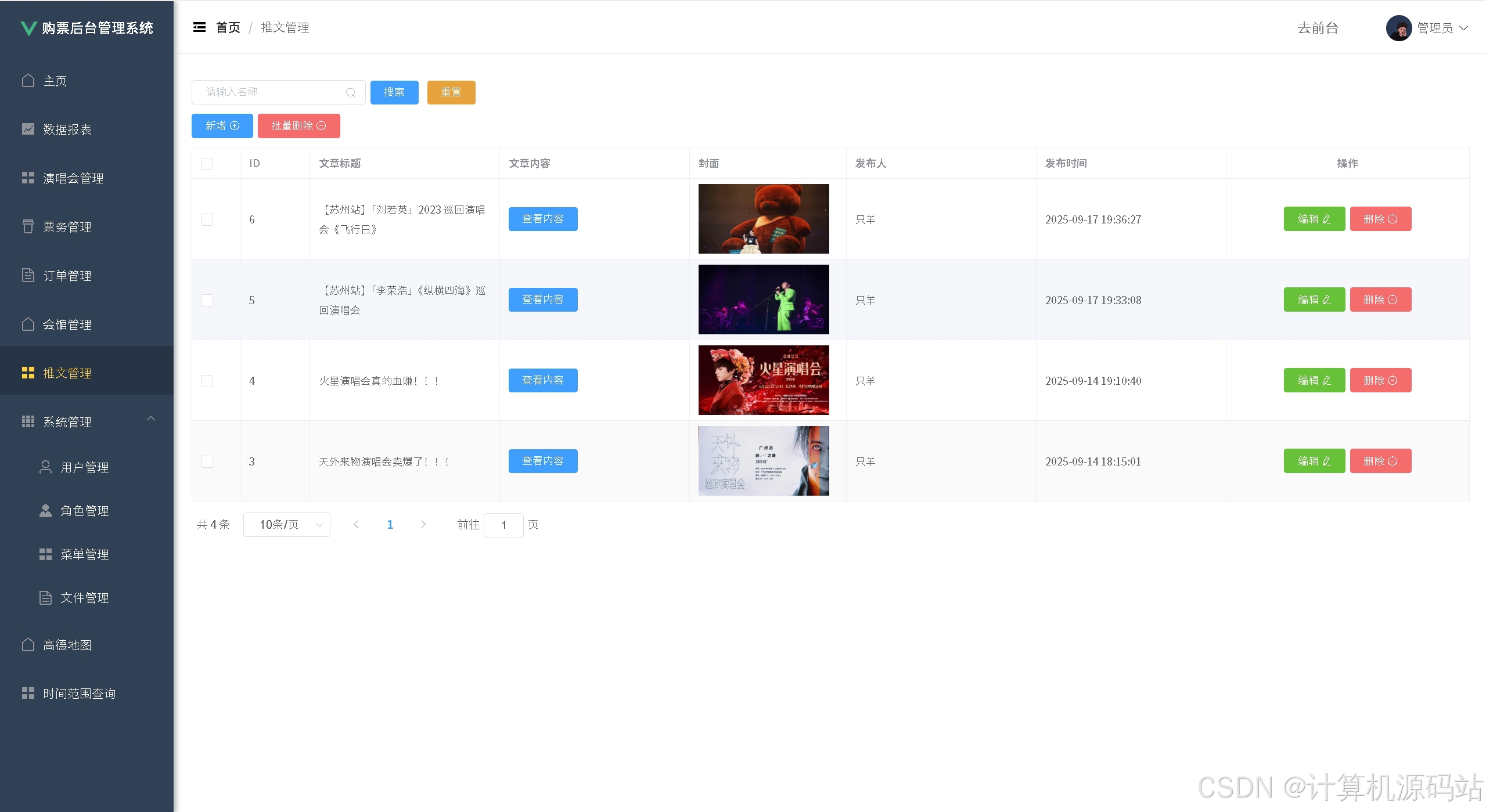Click the 批量删除 button
The image size is (1486, 812).
tap(299, 126)
